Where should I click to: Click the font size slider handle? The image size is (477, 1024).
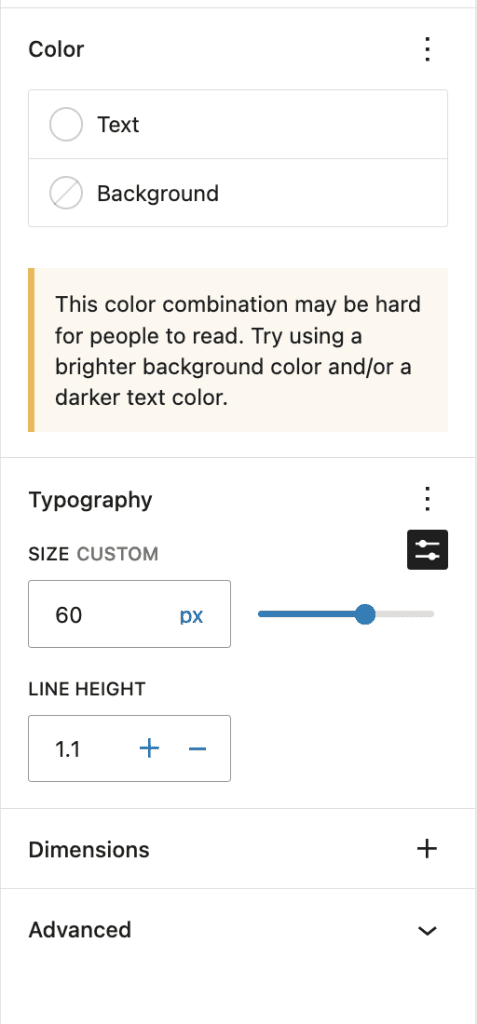tap(365, 614)
